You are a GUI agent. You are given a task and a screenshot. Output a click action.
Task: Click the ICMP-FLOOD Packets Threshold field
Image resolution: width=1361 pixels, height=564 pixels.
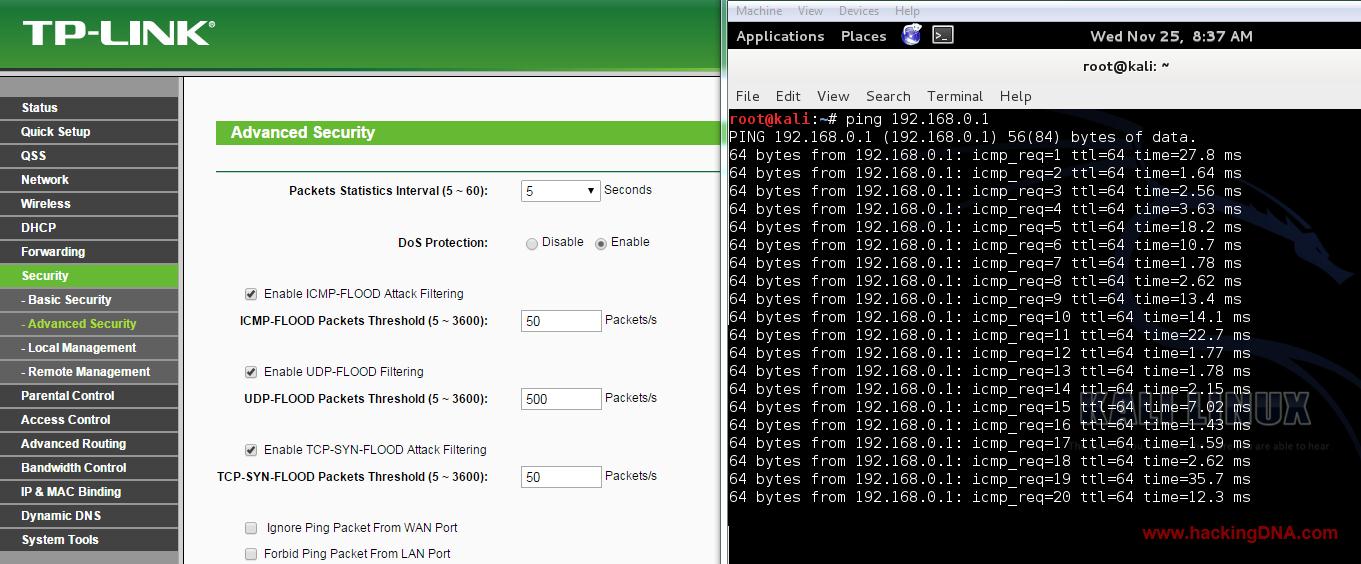point(561,321)
